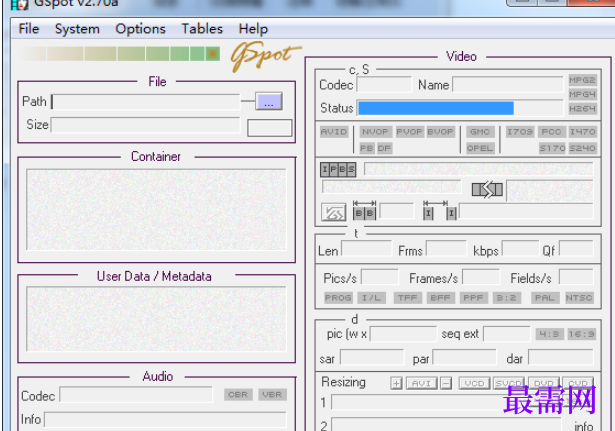The width and height of the screenshot is (615, 431).
Task: Click the CBR audio indicator
Action: tap(238, 395)
